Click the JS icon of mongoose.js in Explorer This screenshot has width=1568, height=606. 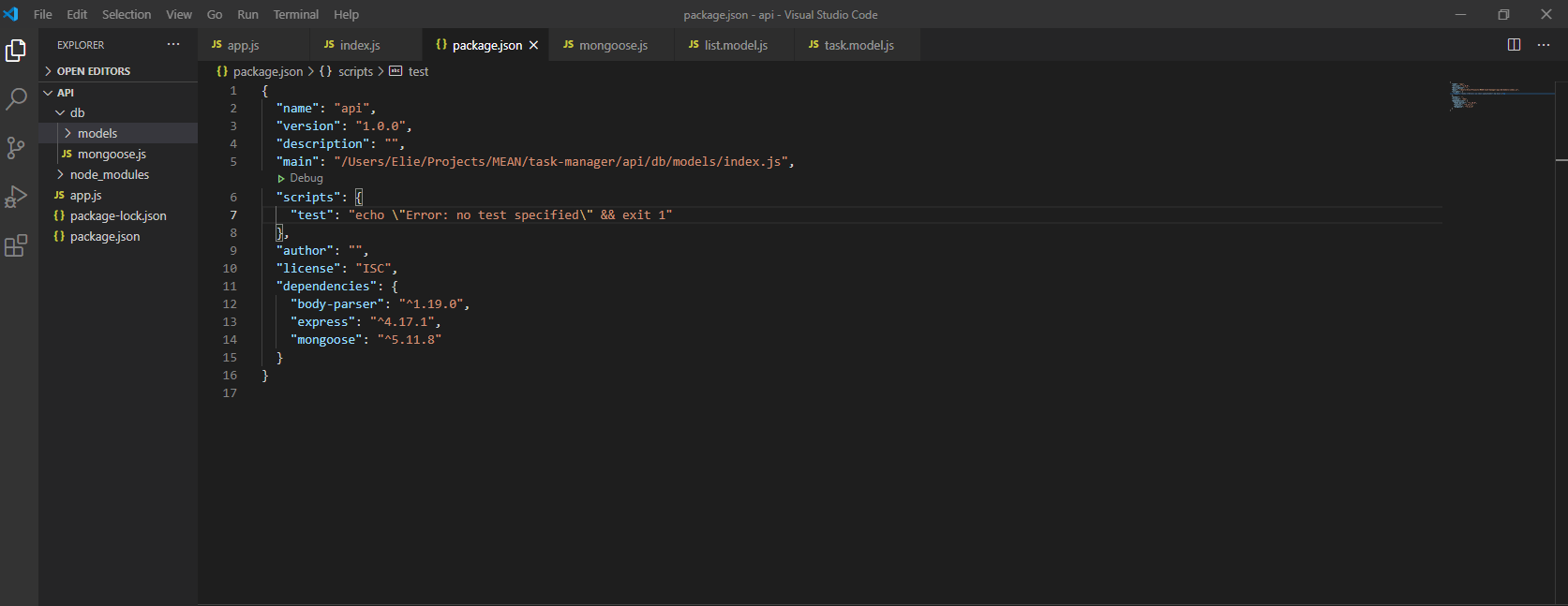click(67, 154)
